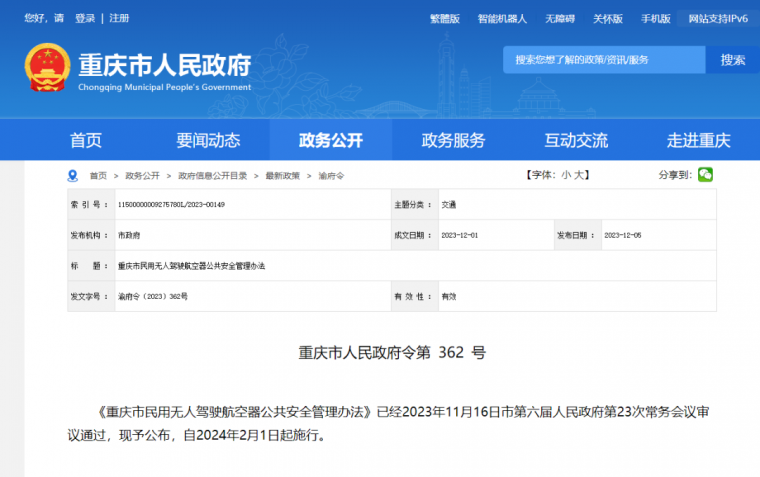Image resolution: width=760 pixels, height=477 pixels.
Task: Click the 重庆市人民政府 site title
Action: click(165, 65)
